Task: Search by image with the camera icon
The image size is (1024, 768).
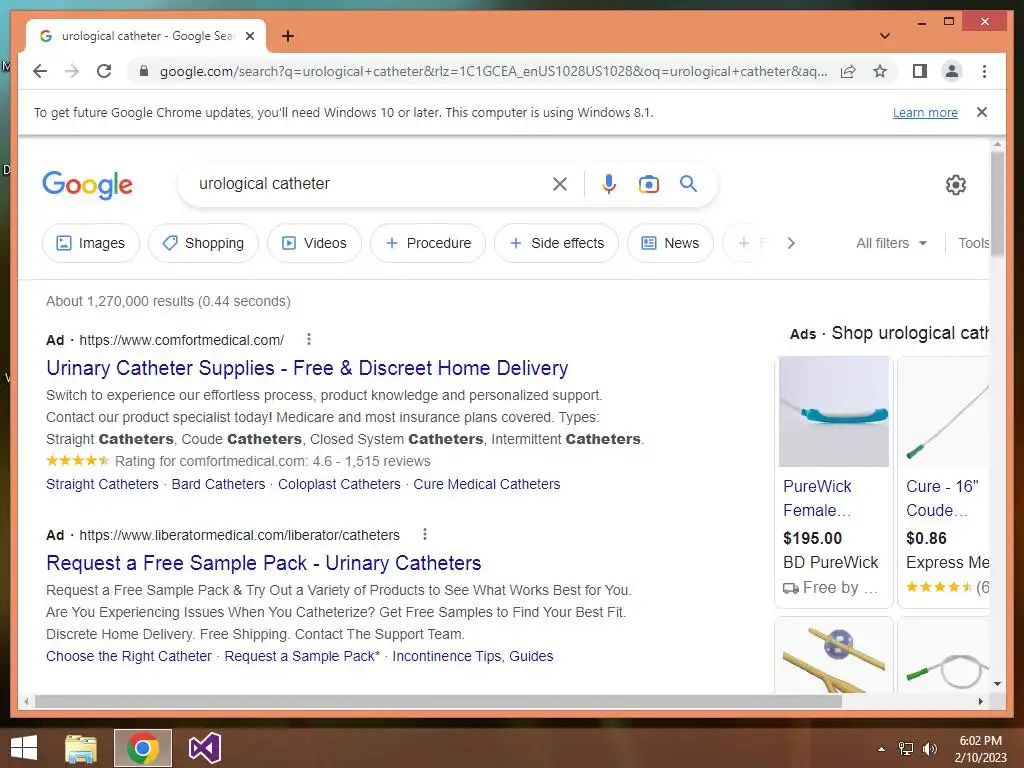Action: pos(648,184)
